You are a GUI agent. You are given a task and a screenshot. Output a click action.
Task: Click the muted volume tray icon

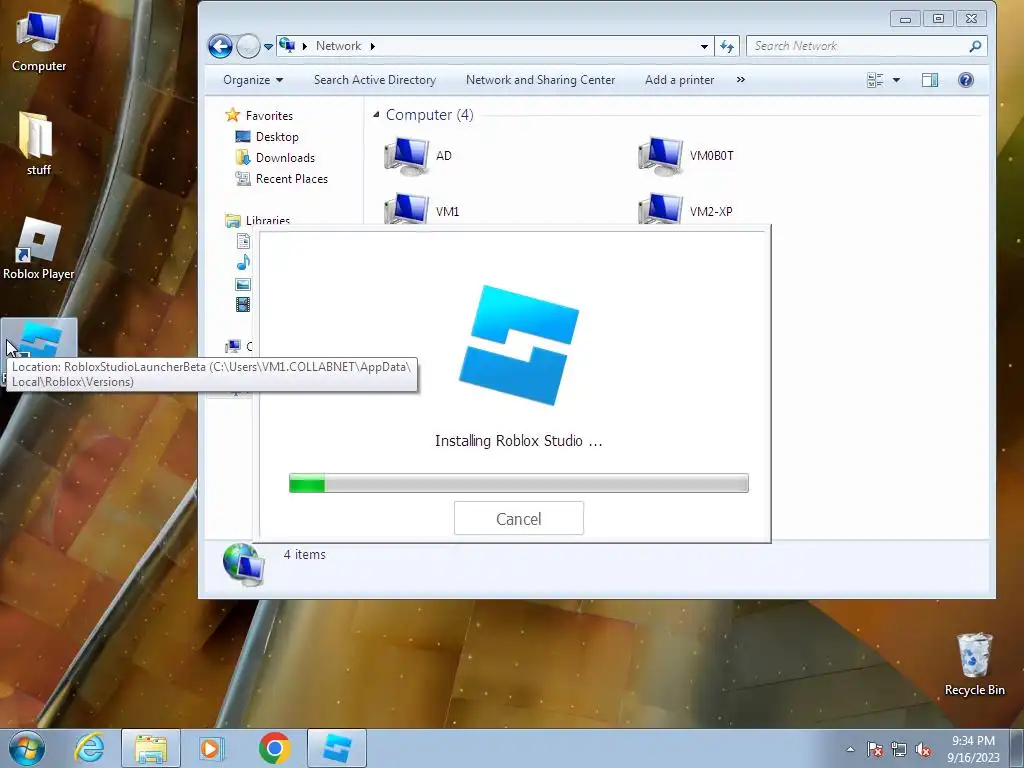pos(923,749)
